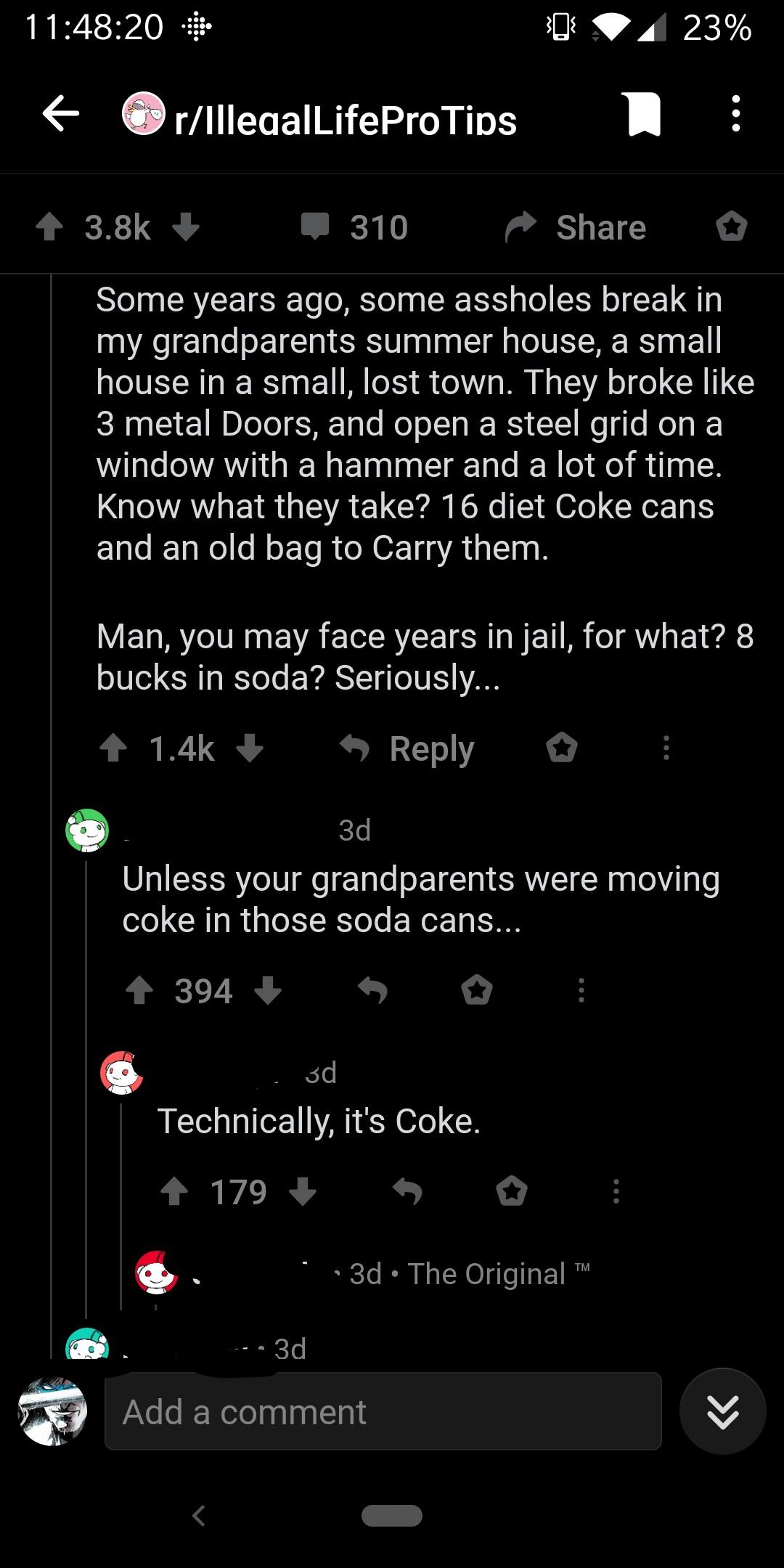Upvote the 'Technically, it's Coke' comment
The image size is (784, 1568).
(x=174, y=1191)
